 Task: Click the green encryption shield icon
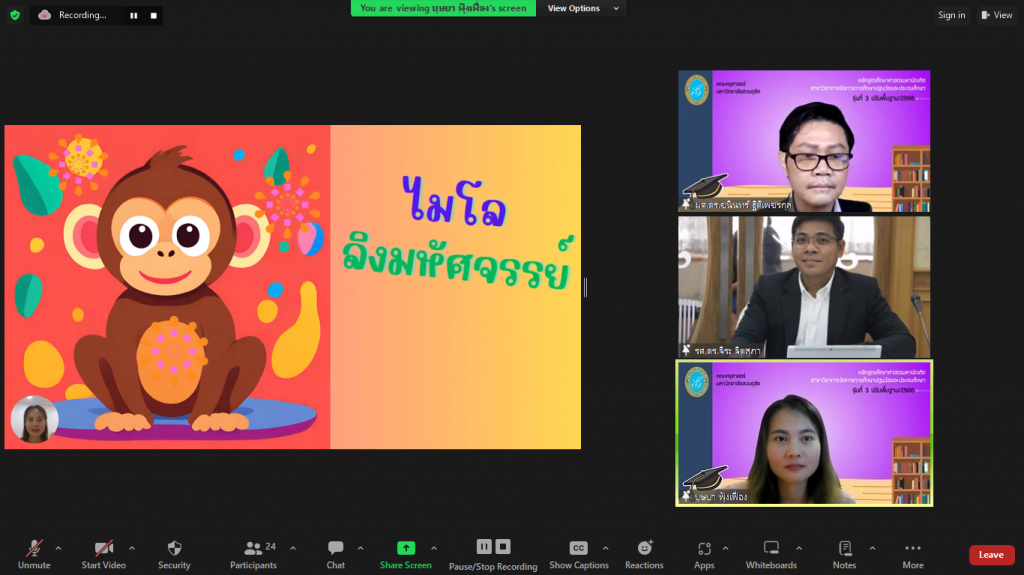pos(15,15)
